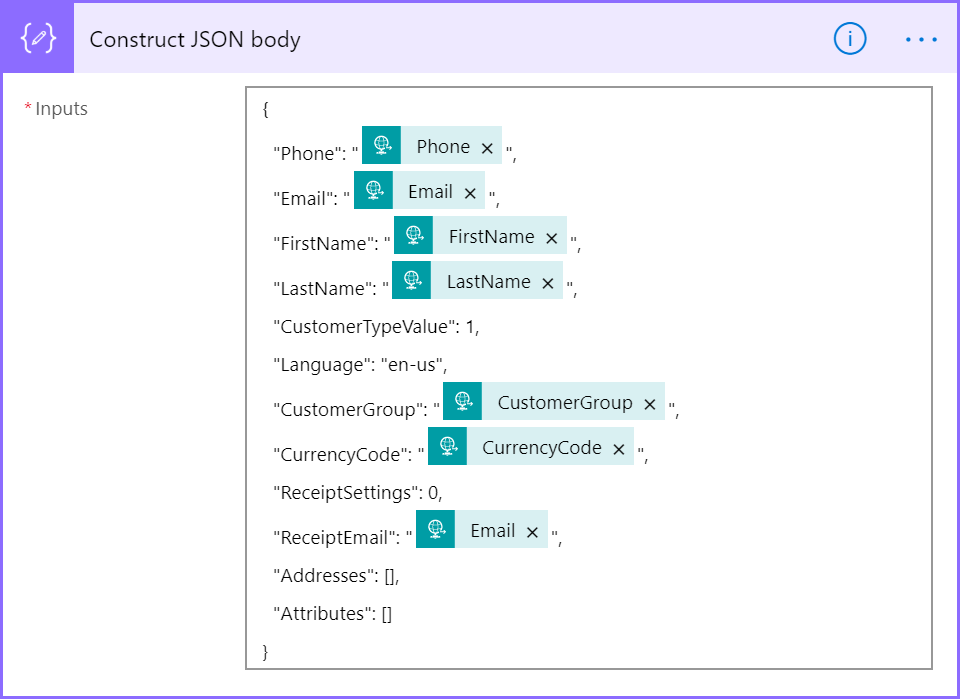Select the LastName token label
This screenshot has width=960, height=699.
[489, 282]
